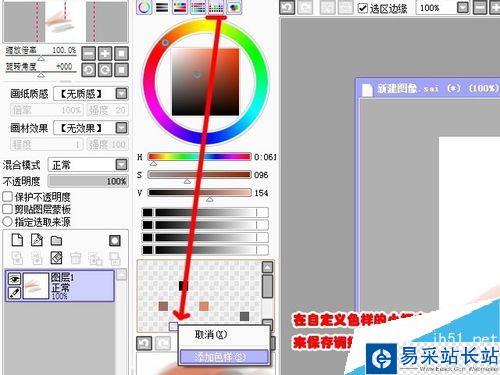The height and width of the screenshot is (375, 500).
Task: Click the scratchpad undo button
Action: [144, 343]
